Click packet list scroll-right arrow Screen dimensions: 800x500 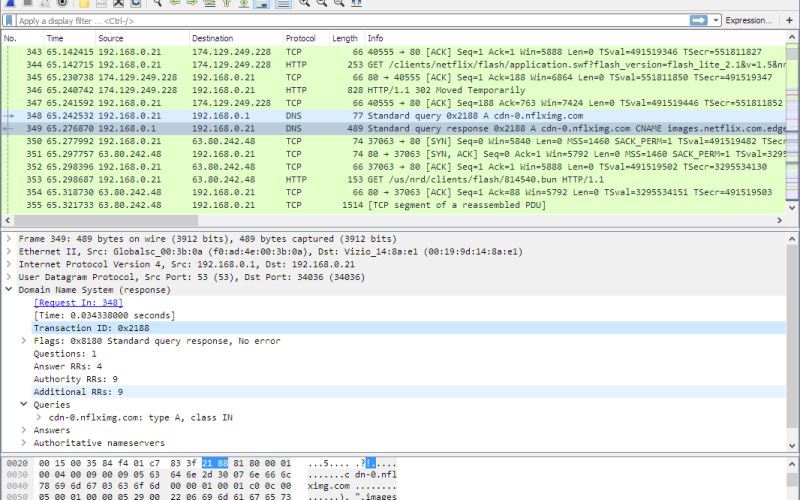[780, 220]
